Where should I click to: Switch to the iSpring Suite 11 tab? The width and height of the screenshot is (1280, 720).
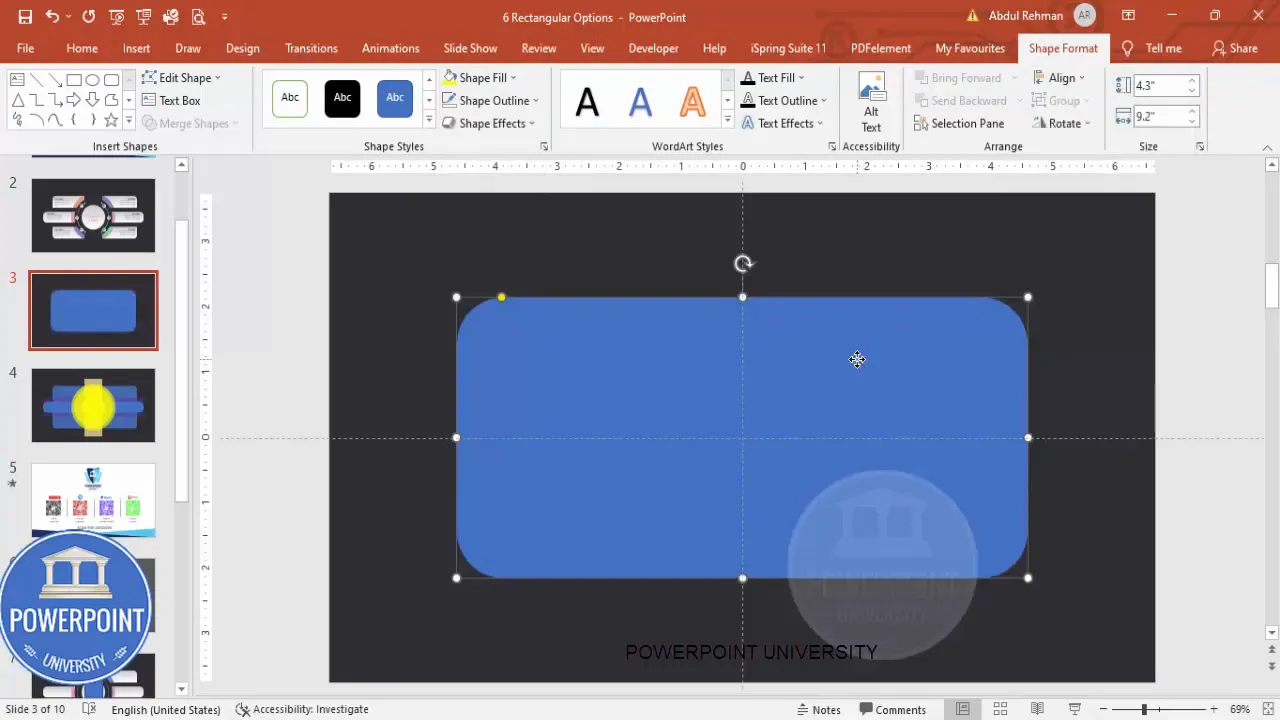(x=789, y=48)
